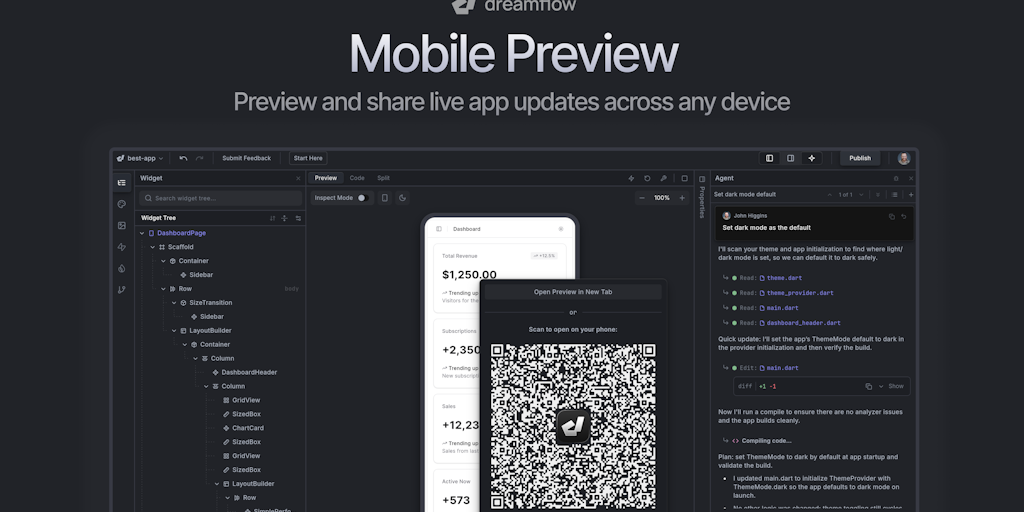This screenshot has height=512, width=1024.
Task: Click the user avatar in top right
Action: coord(904,159)
